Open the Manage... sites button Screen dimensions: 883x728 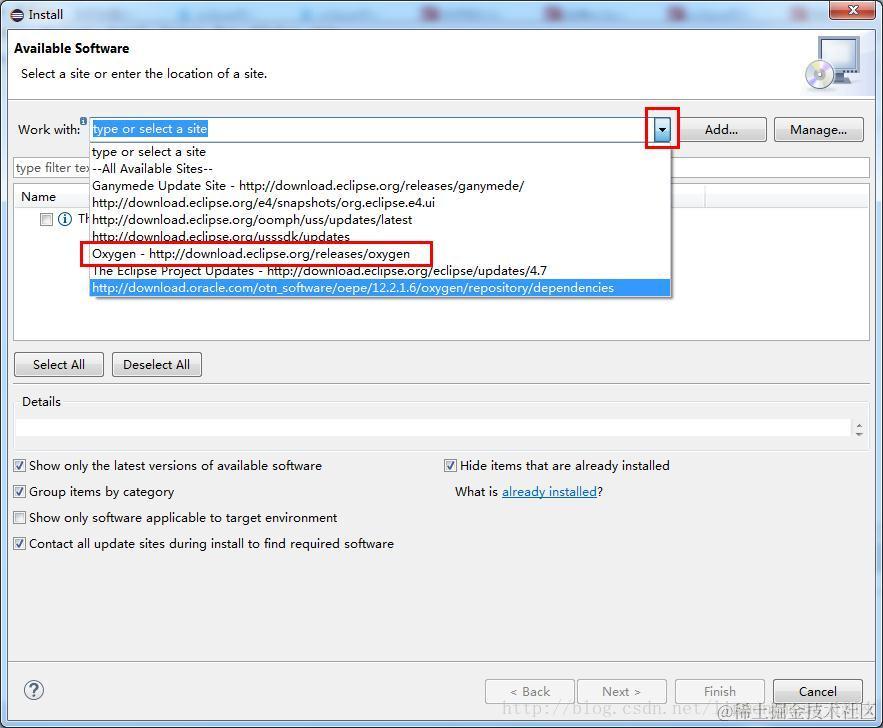[818, 129]
